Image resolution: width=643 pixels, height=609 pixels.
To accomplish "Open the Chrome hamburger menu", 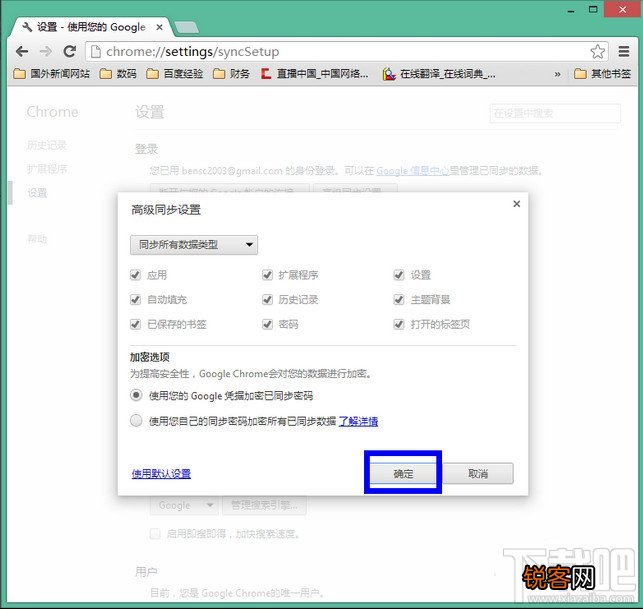I will pos(624,52).
